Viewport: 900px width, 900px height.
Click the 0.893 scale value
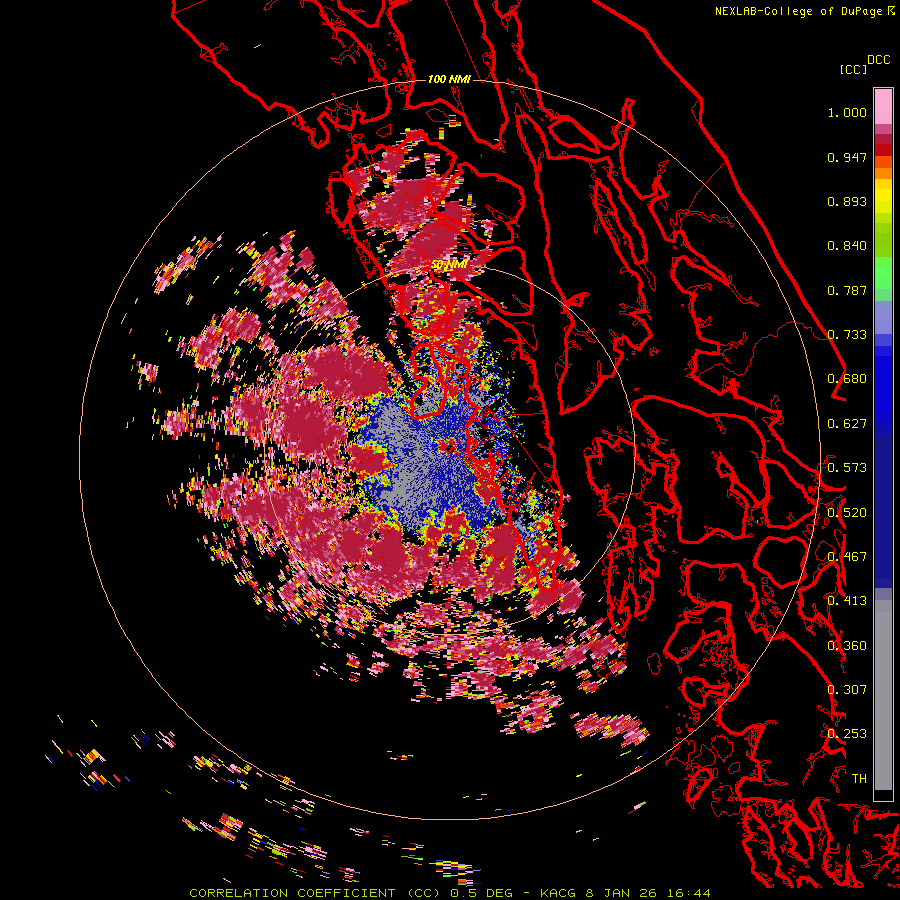coord(847,201)
